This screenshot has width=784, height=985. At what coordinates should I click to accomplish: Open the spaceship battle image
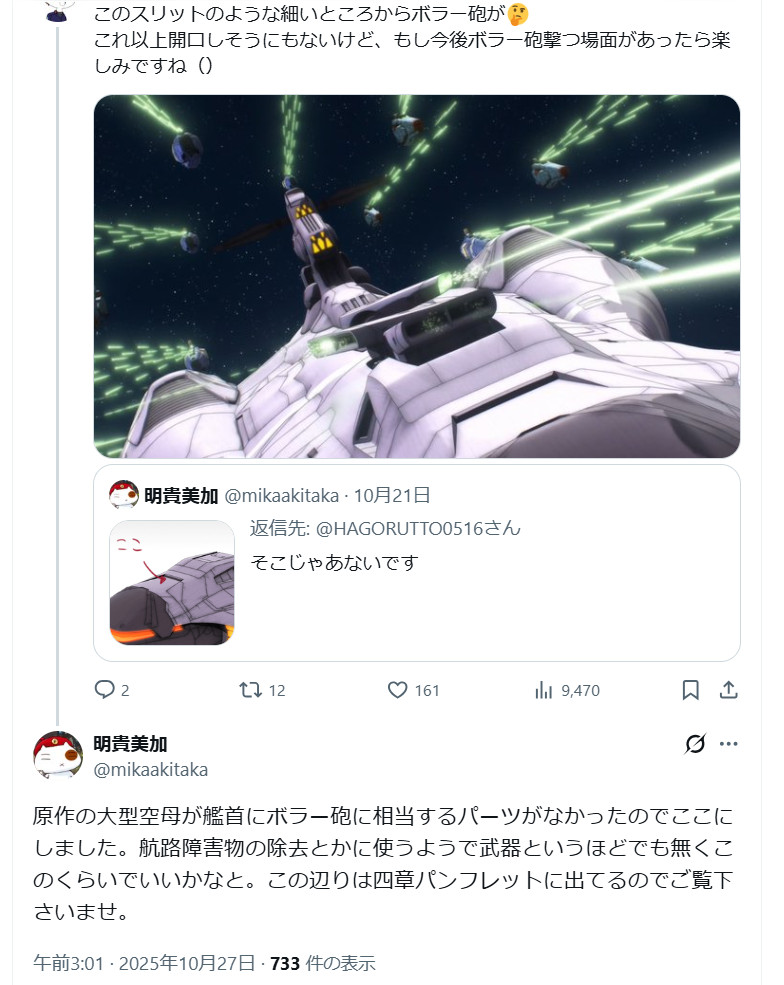[416, 276]
